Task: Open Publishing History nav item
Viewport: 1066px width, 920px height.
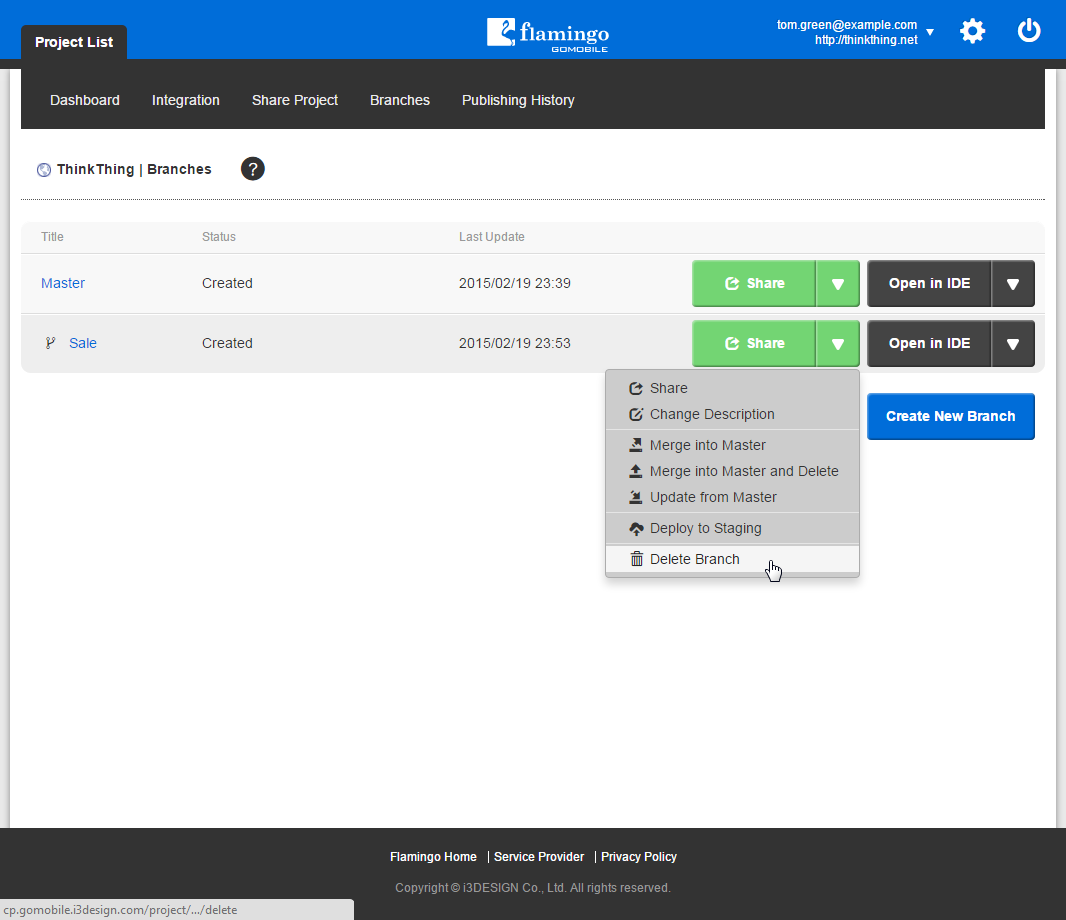Action: 518,100
